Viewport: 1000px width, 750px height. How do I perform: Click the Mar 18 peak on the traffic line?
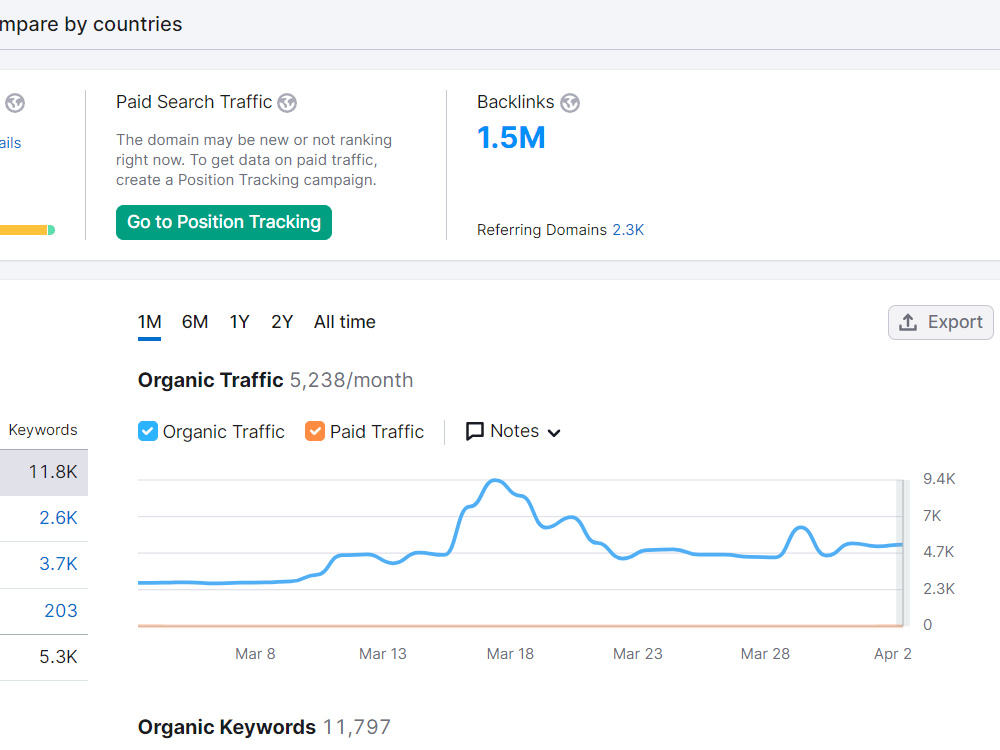pyautogui.click(x=496, y=481)
